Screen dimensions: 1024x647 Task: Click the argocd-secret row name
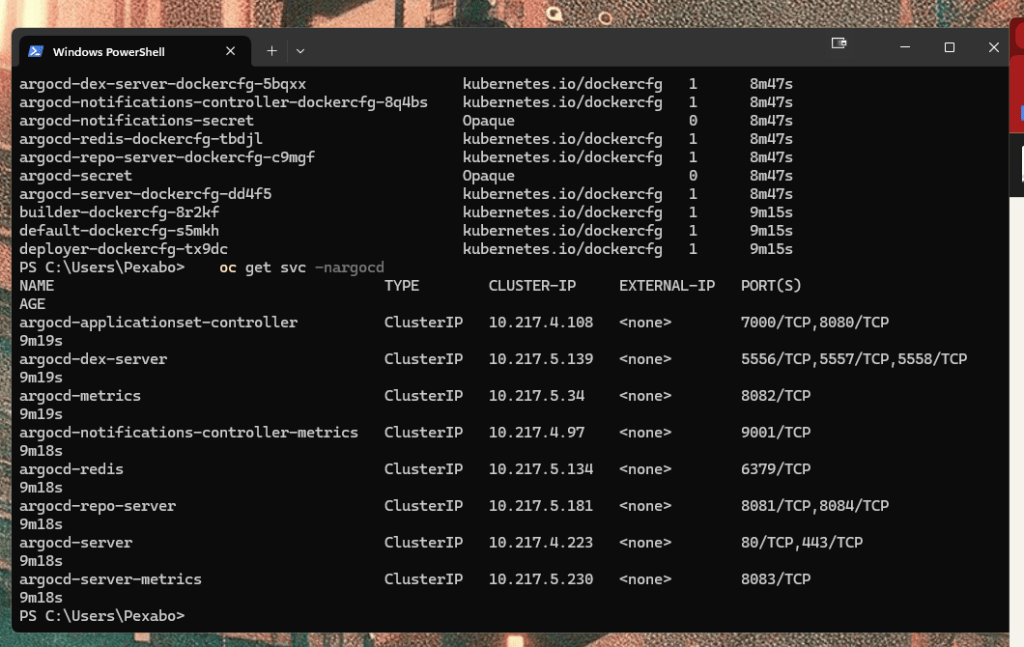[x=75, y=176]
